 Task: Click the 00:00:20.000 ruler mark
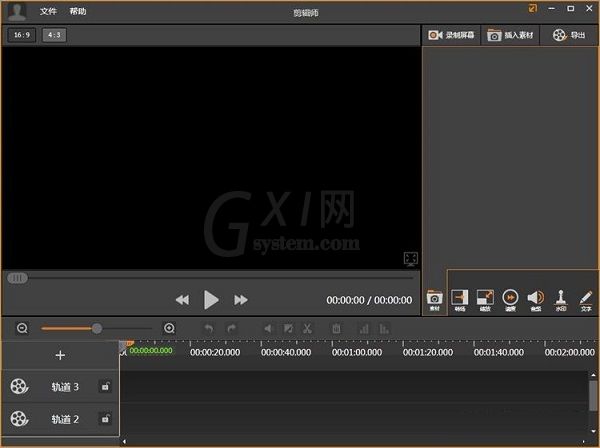[215, 352]
